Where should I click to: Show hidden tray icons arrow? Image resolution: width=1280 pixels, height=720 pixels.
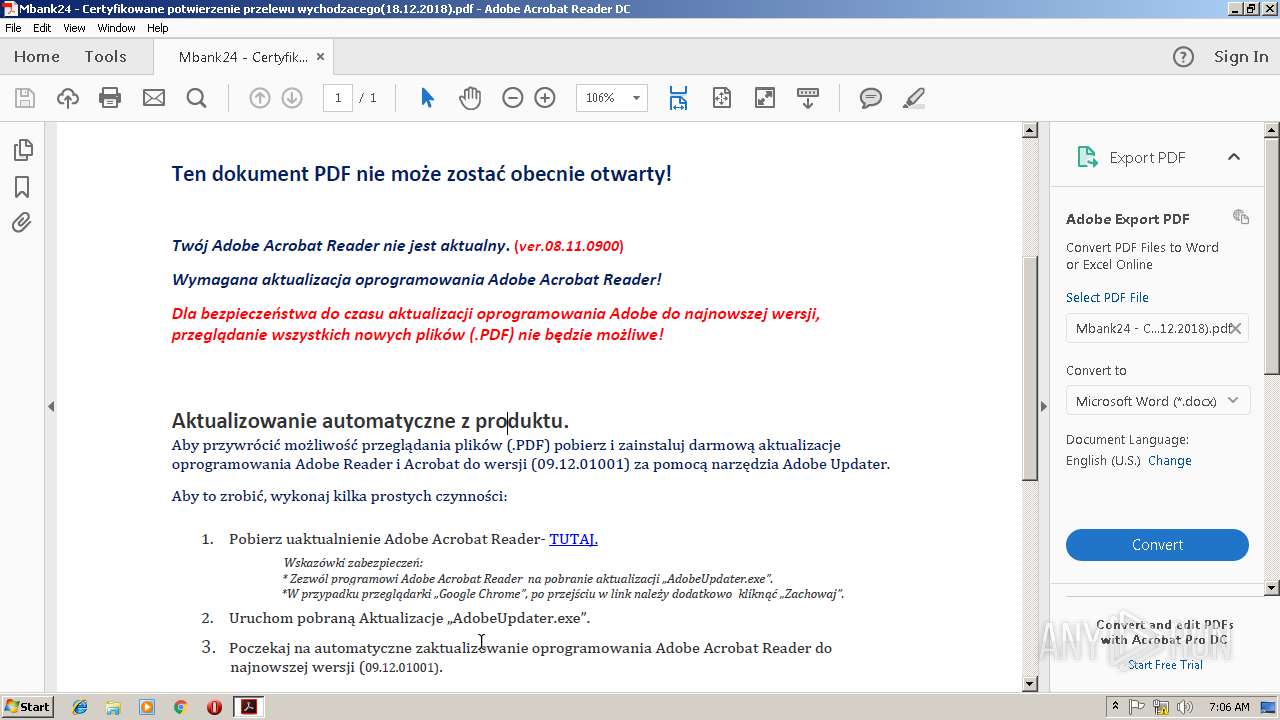[x=1115, y=707]
